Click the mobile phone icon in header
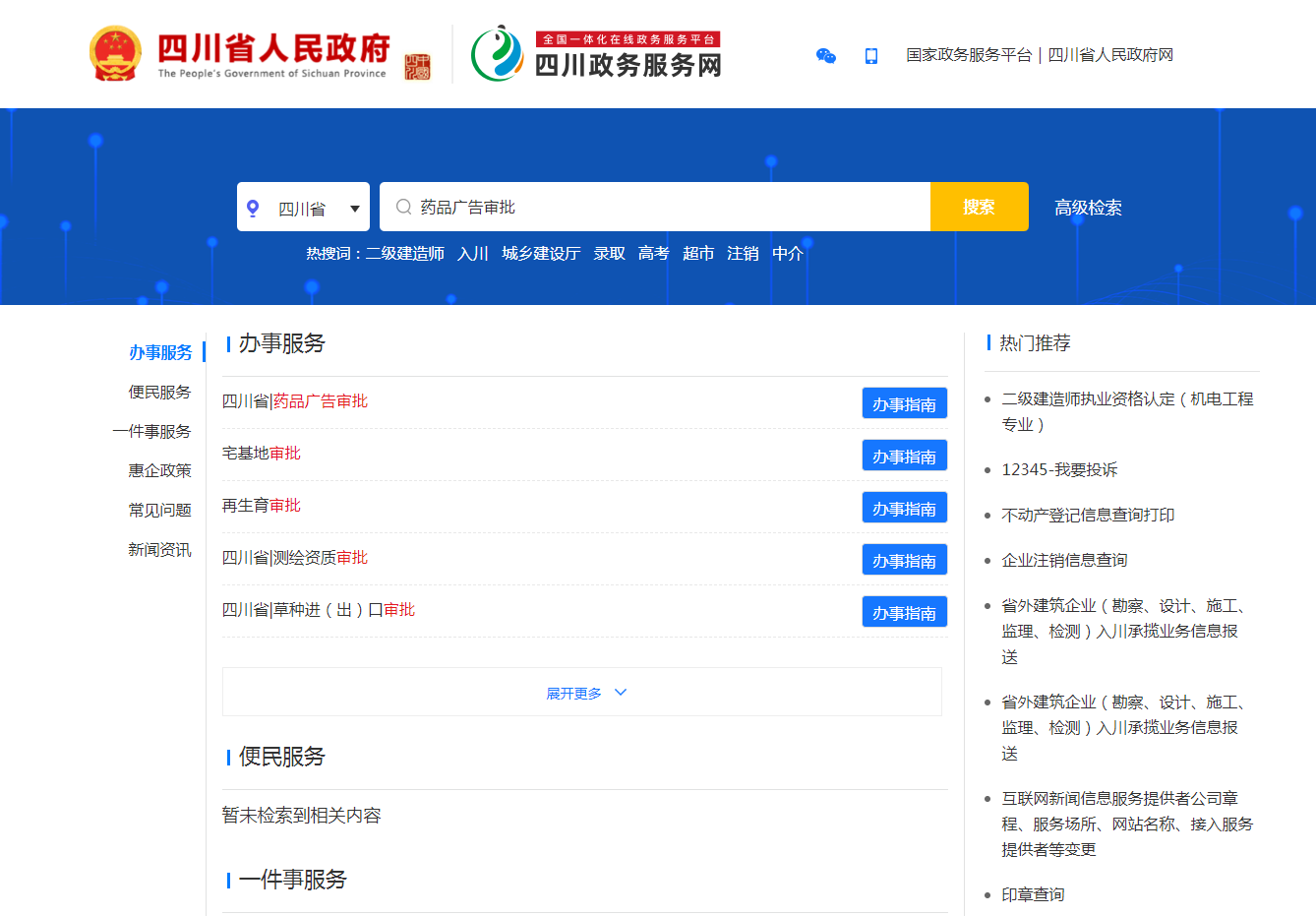Screen dimensions: 1316x916 870,56
